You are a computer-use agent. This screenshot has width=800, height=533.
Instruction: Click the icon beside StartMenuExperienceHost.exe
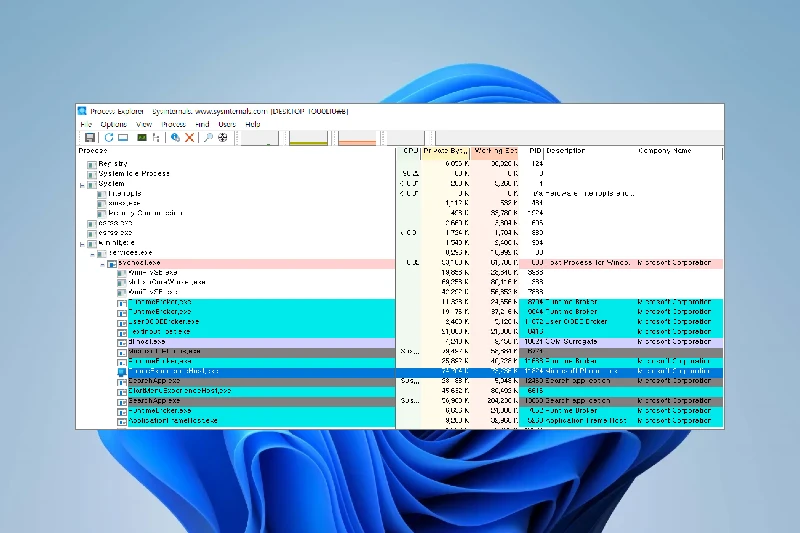tap(121, 392)
